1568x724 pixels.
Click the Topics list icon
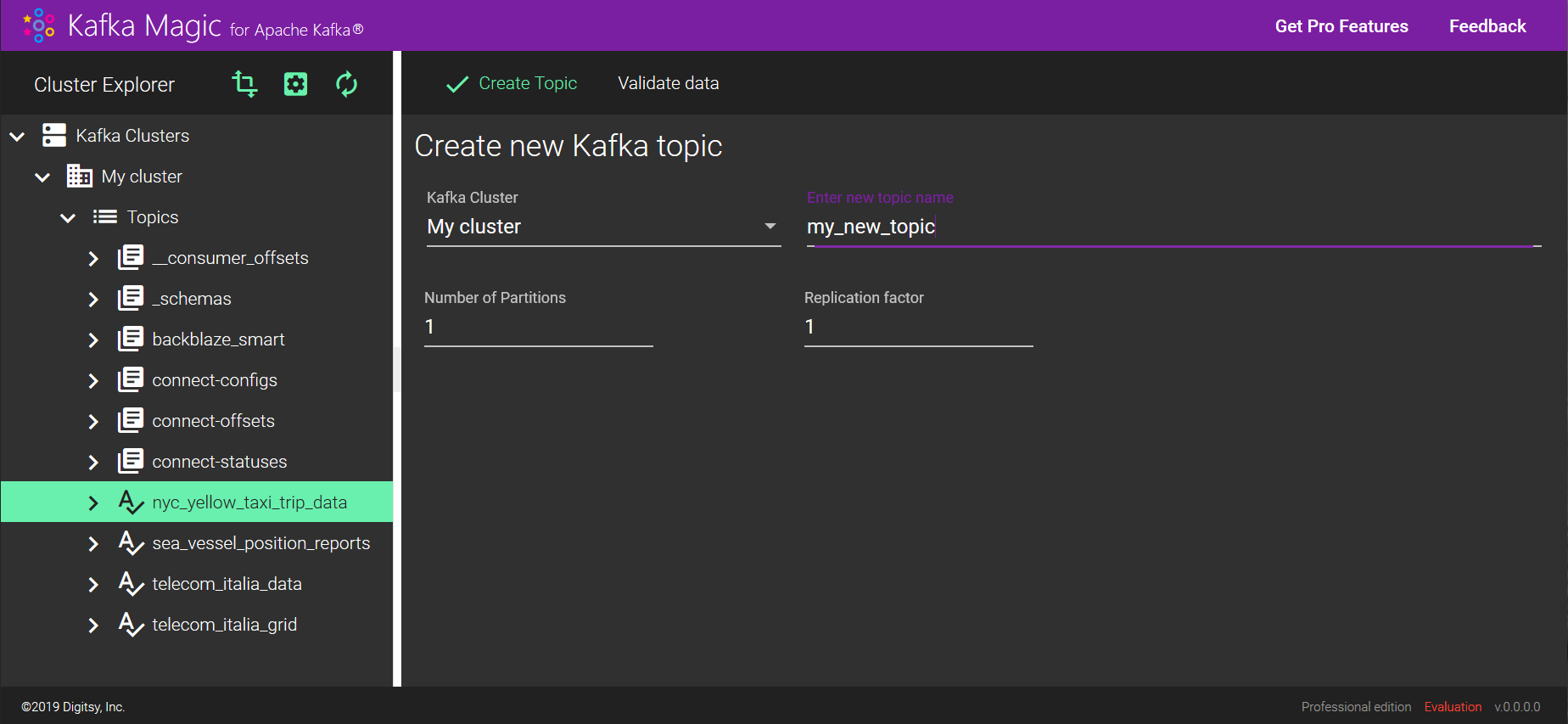point(105,217)
